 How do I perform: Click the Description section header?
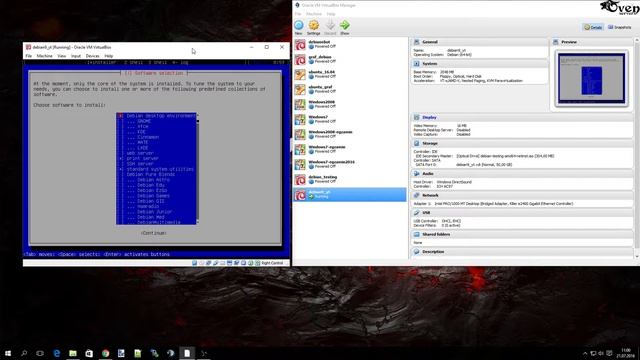522,252
